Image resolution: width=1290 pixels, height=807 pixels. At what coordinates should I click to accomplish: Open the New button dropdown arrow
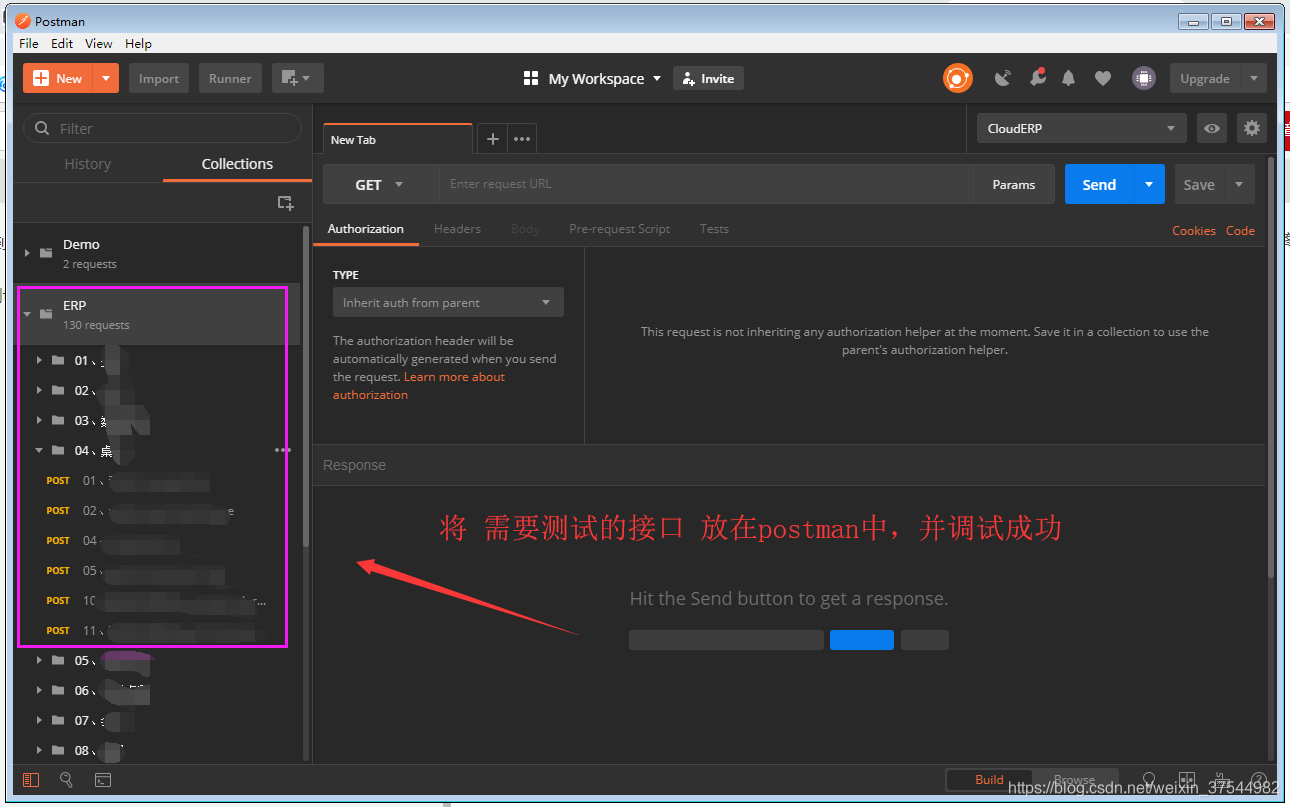coord(106,78)
